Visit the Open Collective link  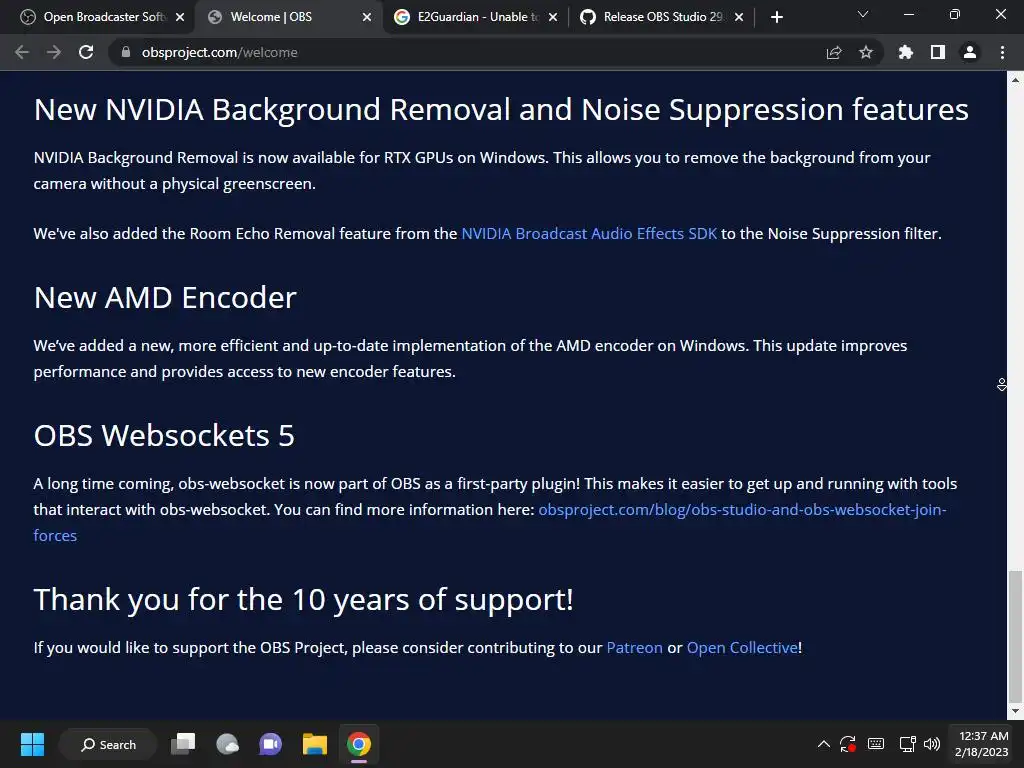[x=742, y=648]
